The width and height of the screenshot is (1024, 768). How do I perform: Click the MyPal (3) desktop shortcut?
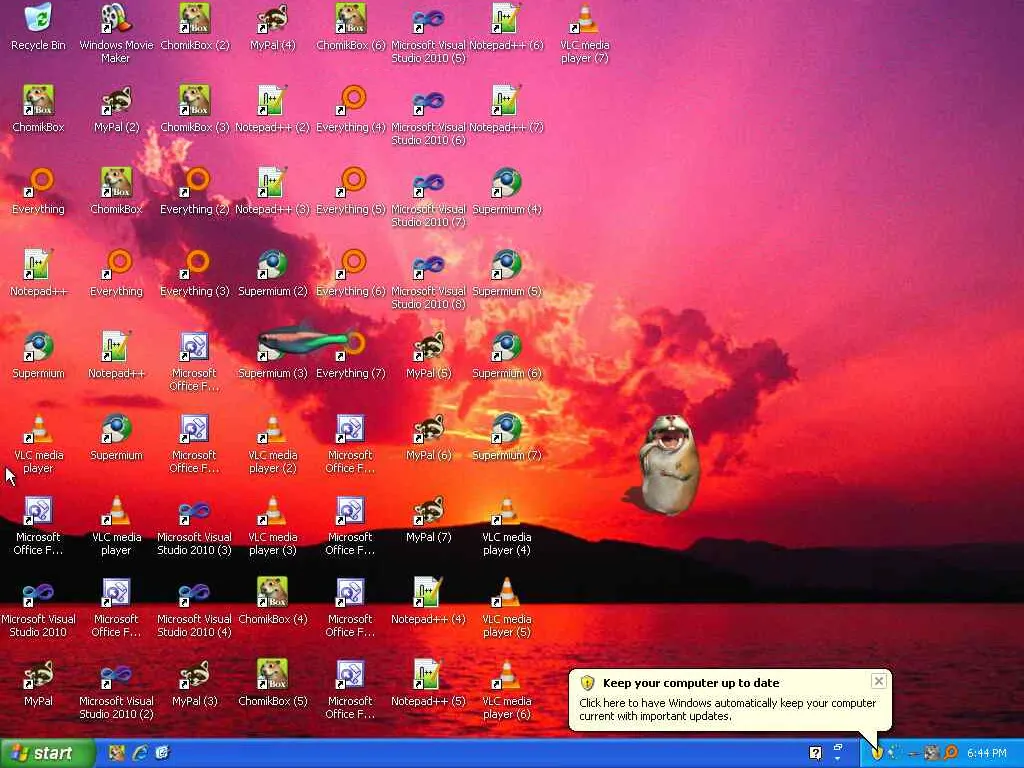[x=195, y=683]
